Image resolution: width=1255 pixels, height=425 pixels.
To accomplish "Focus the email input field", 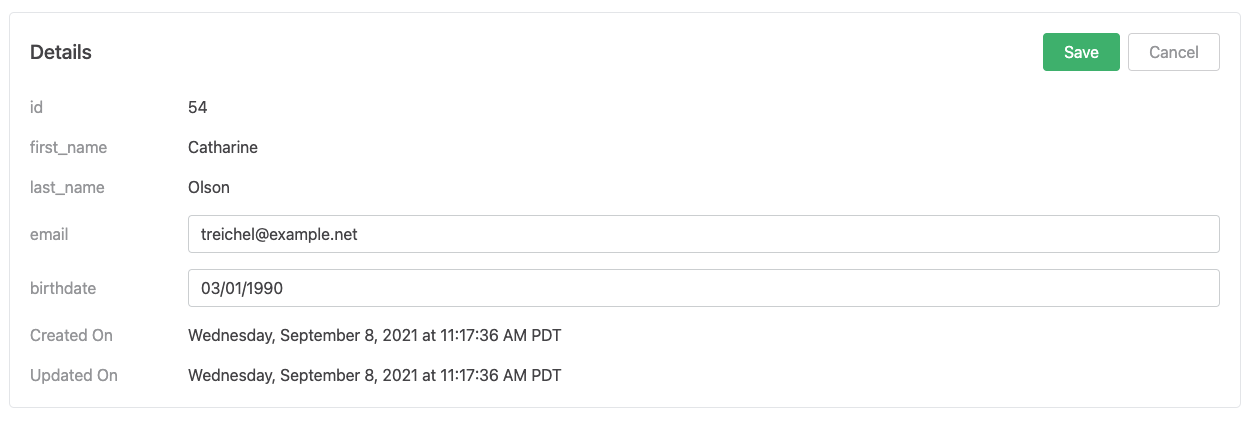I will (x=704, y=234).
